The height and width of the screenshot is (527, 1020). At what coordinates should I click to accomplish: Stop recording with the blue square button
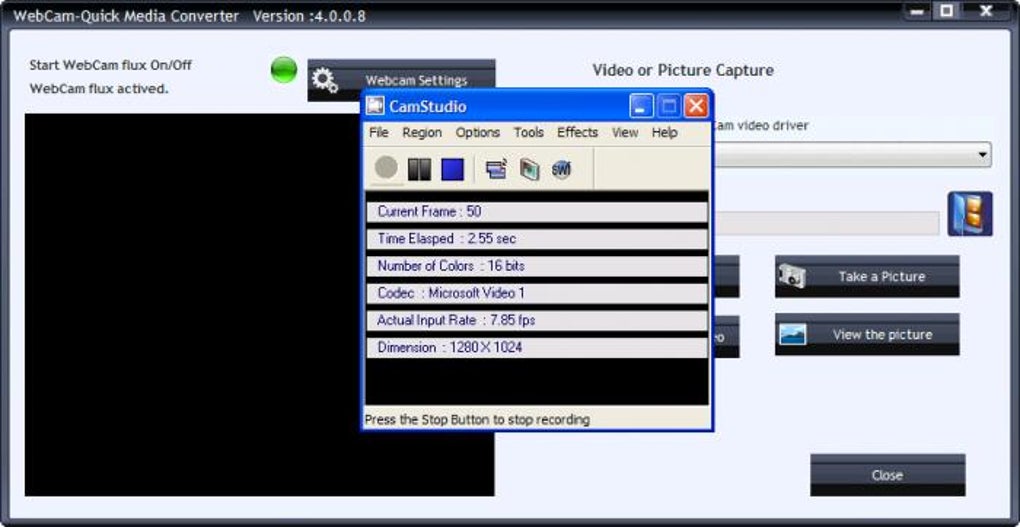tap(453, 169)
